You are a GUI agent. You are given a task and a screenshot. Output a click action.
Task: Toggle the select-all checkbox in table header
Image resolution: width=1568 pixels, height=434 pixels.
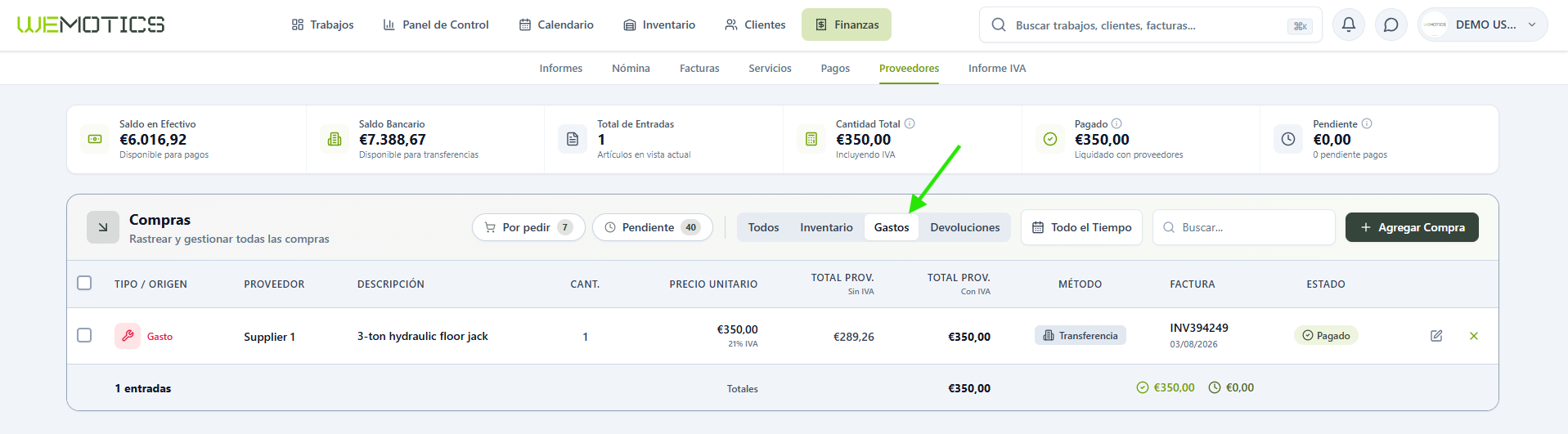pos(84,283)
